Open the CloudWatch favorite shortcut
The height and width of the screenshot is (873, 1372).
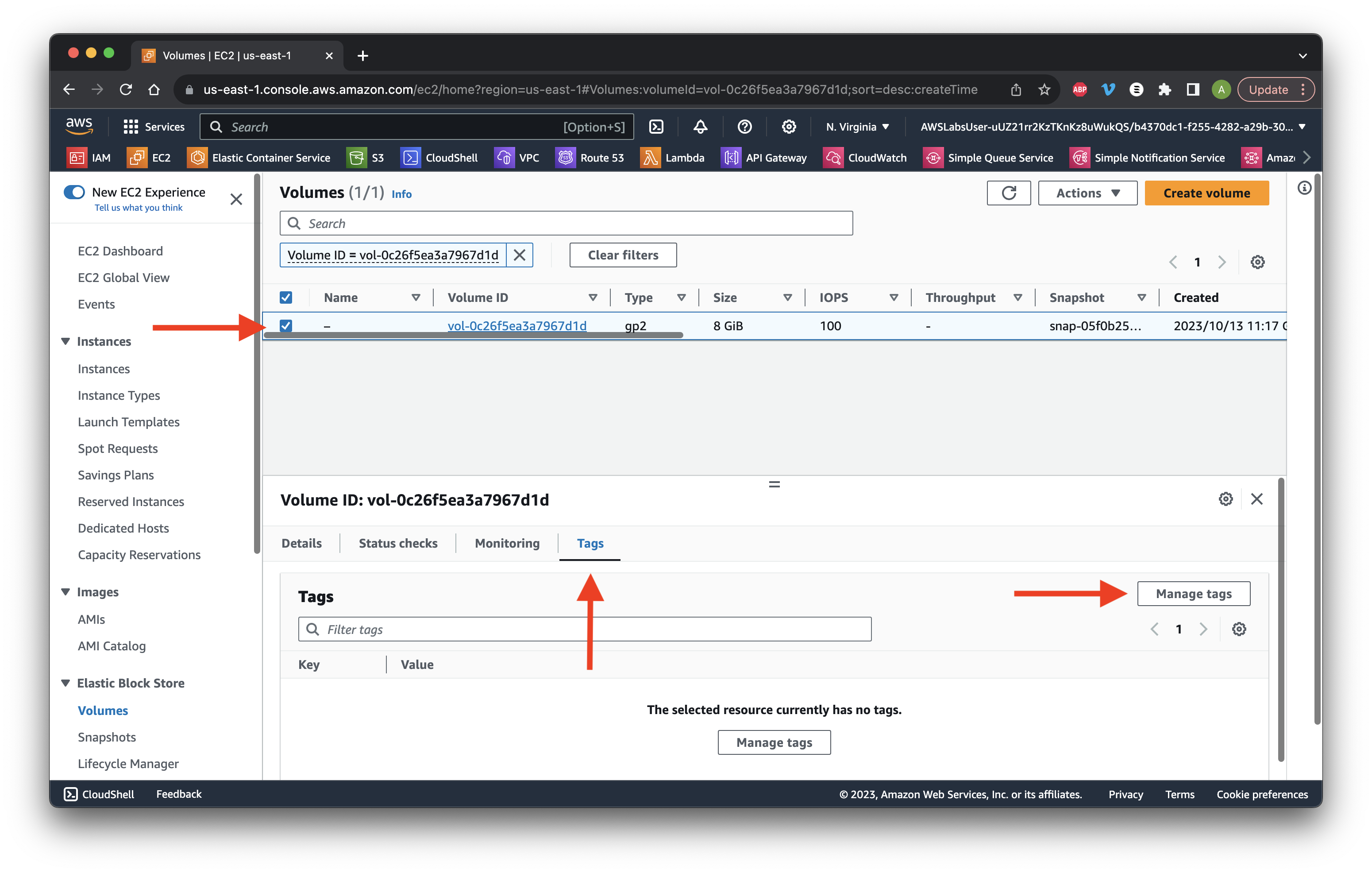click(865, 158)
